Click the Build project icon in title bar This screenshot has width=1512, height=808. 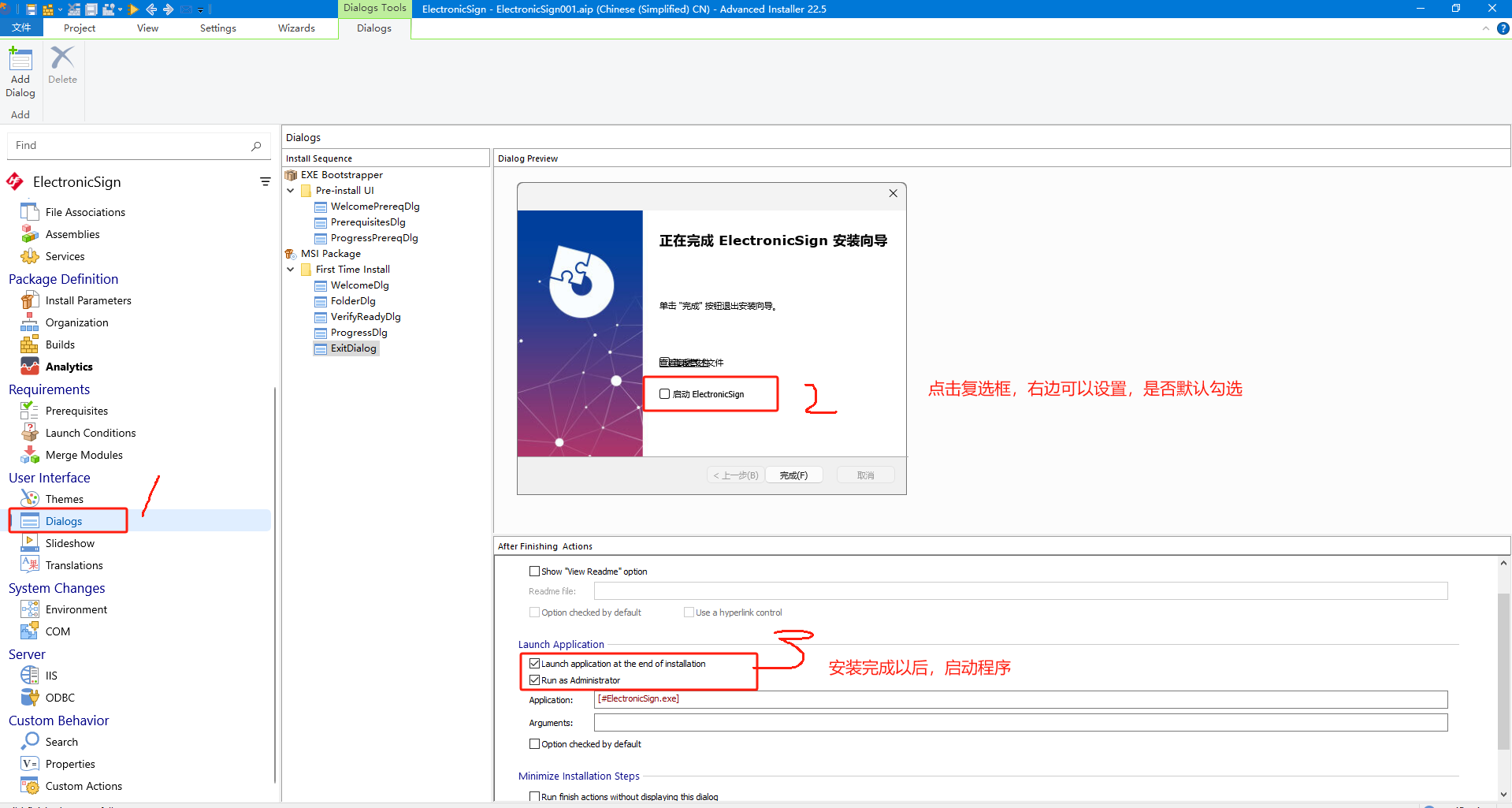(x=48, y=9)
